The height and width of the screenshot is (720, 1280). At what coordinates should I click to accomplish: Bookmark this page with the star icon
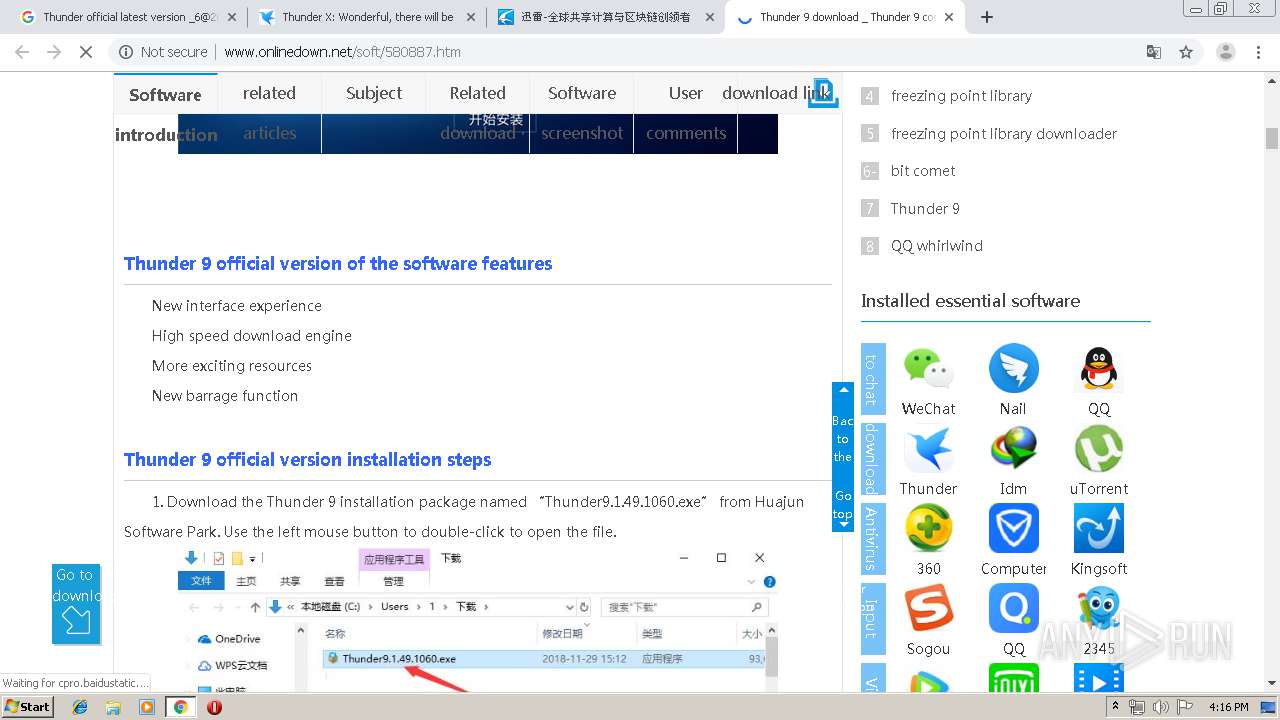click(1186, 52)
